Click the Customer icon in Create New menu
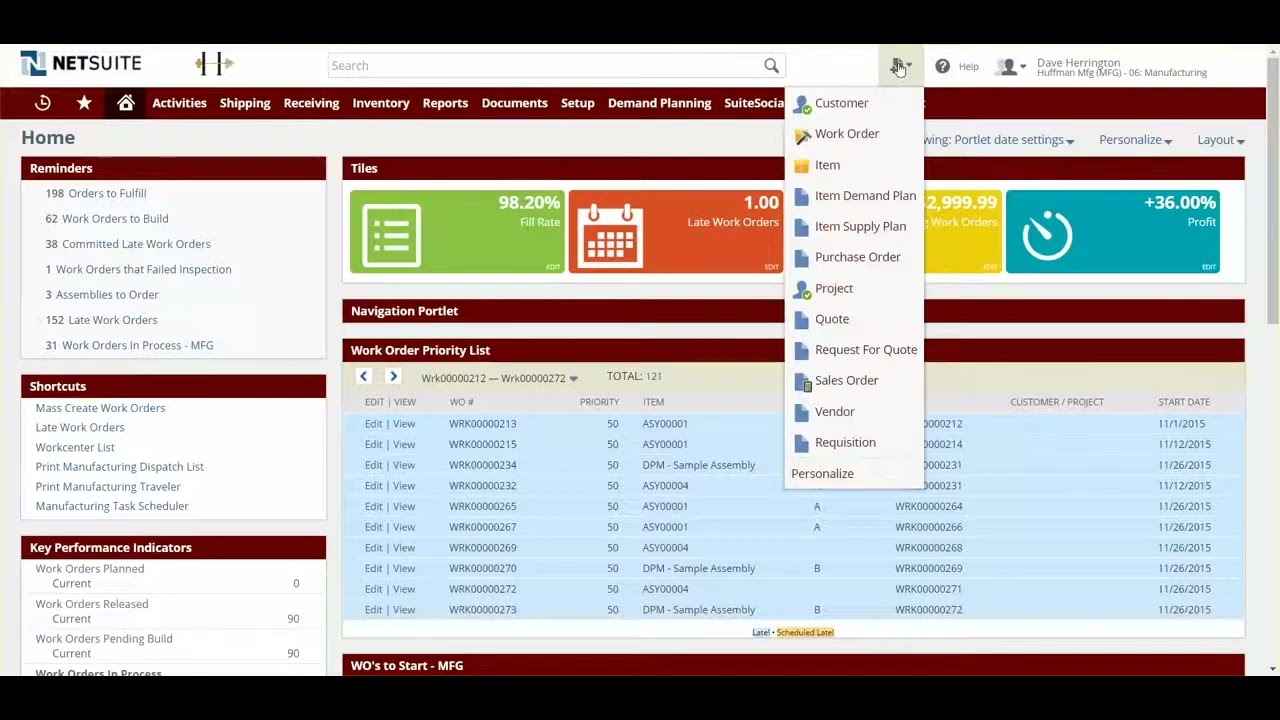This screenshot has height=720, width=1280. click(802, 104)
